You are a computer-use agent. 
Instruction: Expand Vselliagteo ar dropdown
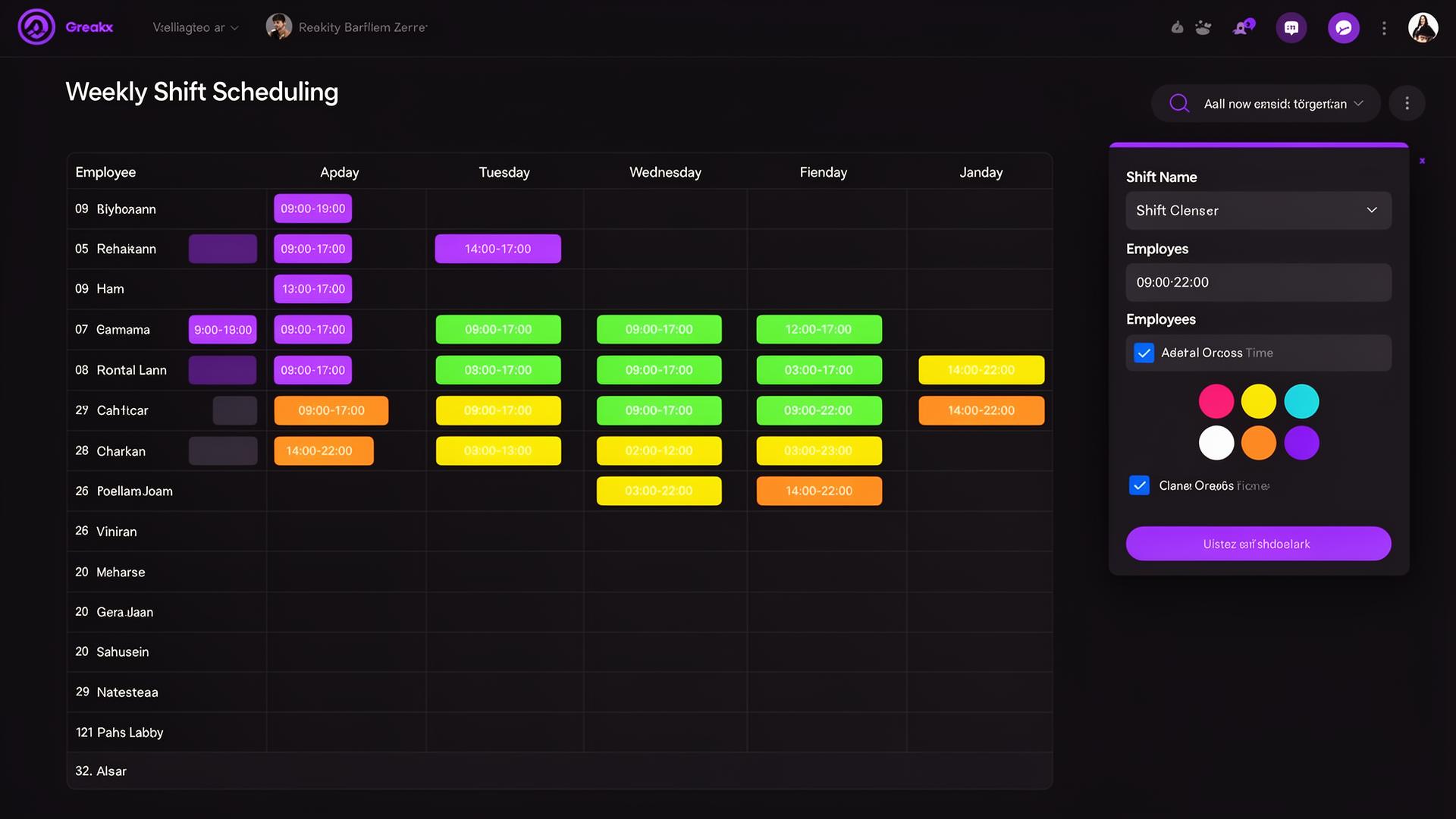(196, 27)
